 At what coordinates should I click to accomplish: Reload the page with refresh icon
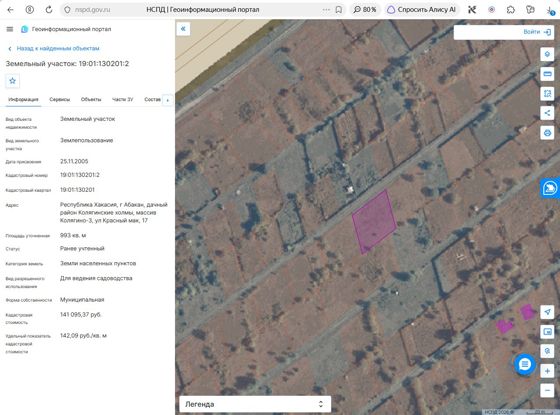[49, 10]
